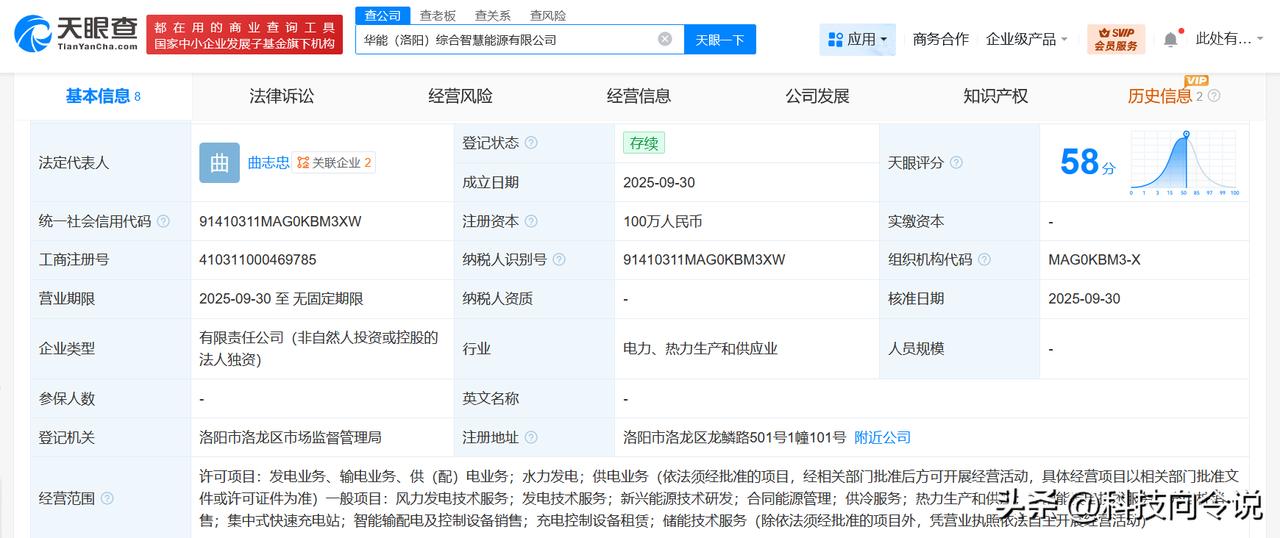Viewport: 1280px width, 538px height.
Task: Switch to the 经营信息 tab
Action: [639, 96]
